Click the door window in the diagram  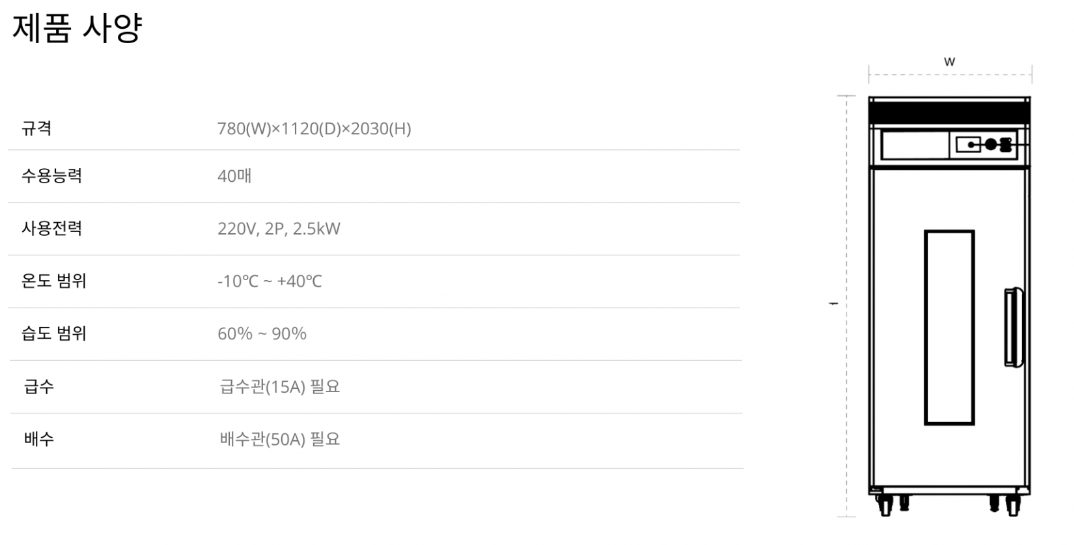click(x=948, y=327)
